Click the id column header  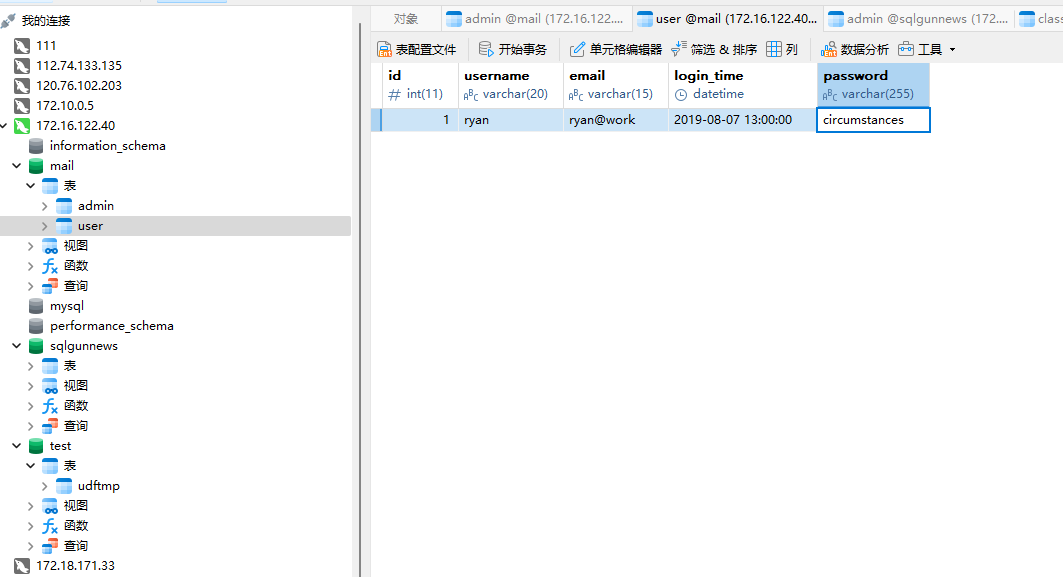(420, 85)
